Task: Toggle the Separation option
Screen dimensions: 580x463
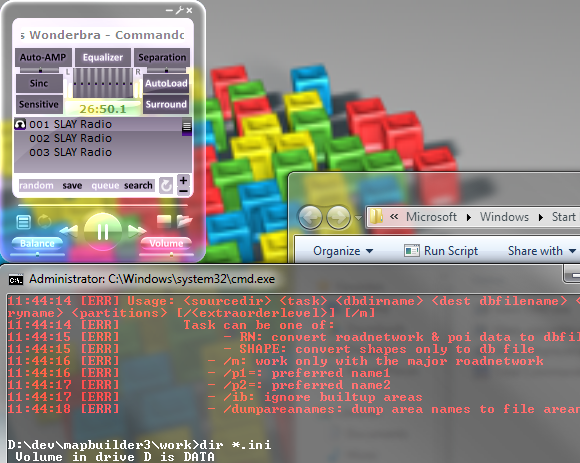Action: click(162, 57)
